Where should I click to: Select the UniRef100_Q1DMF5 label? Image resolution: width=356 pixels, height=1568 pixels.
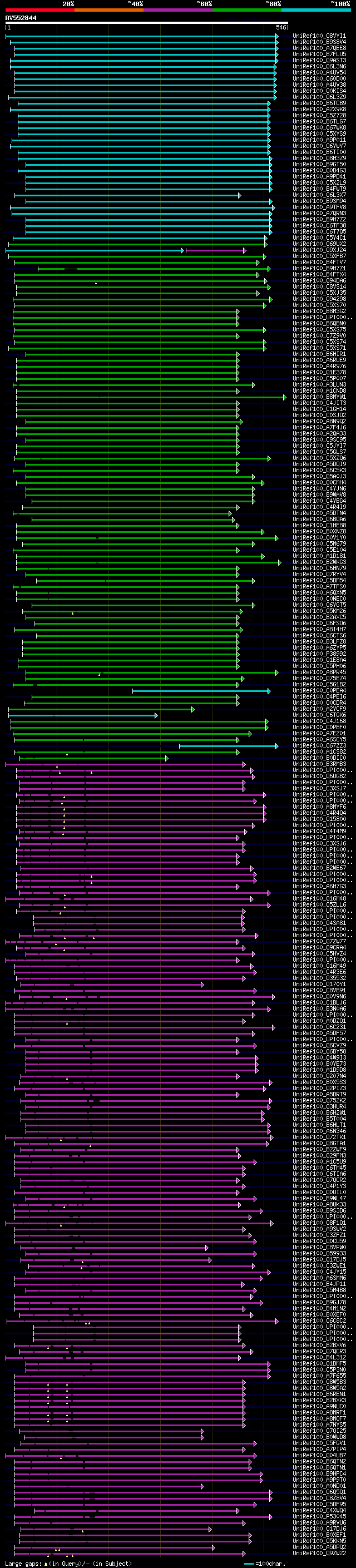(x=319, y=1363)
